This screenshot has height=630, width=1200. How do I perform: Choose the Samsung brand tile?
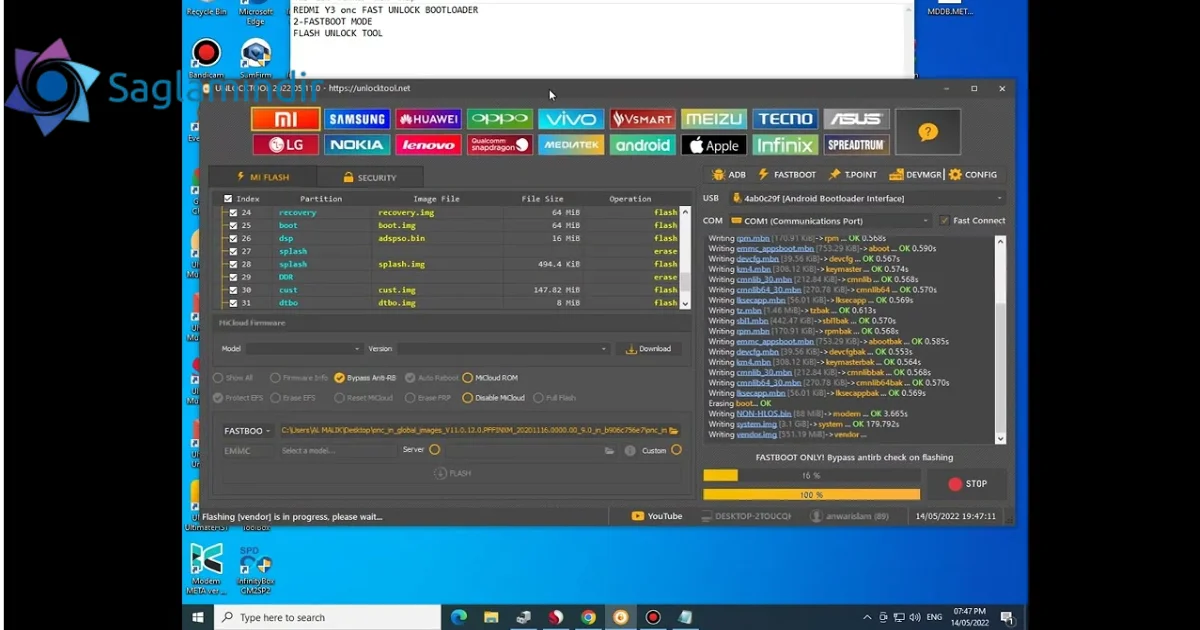tap(357, 119)
